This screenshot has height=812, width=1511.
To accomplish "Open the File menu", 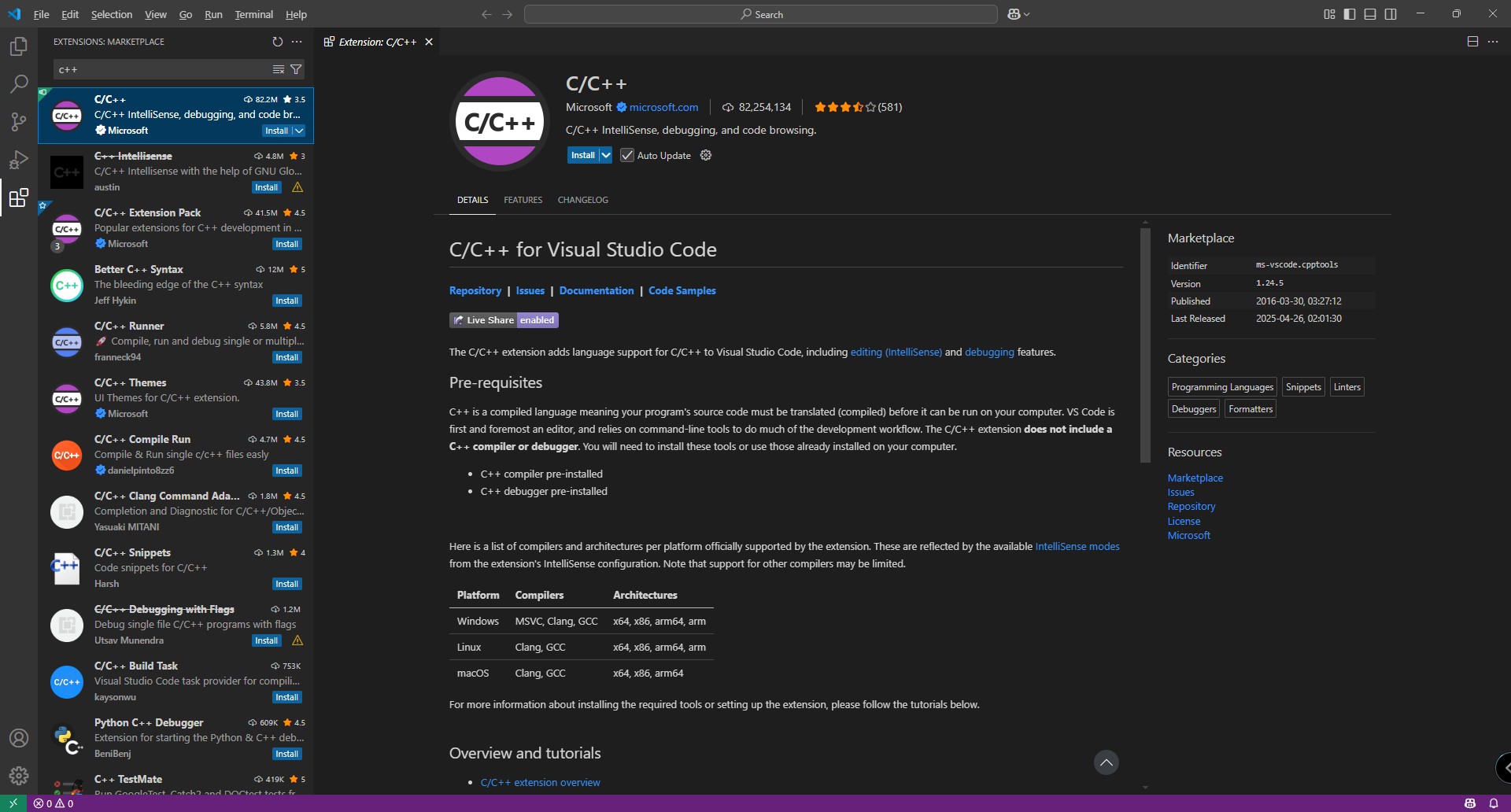I will tap(42, 14).
